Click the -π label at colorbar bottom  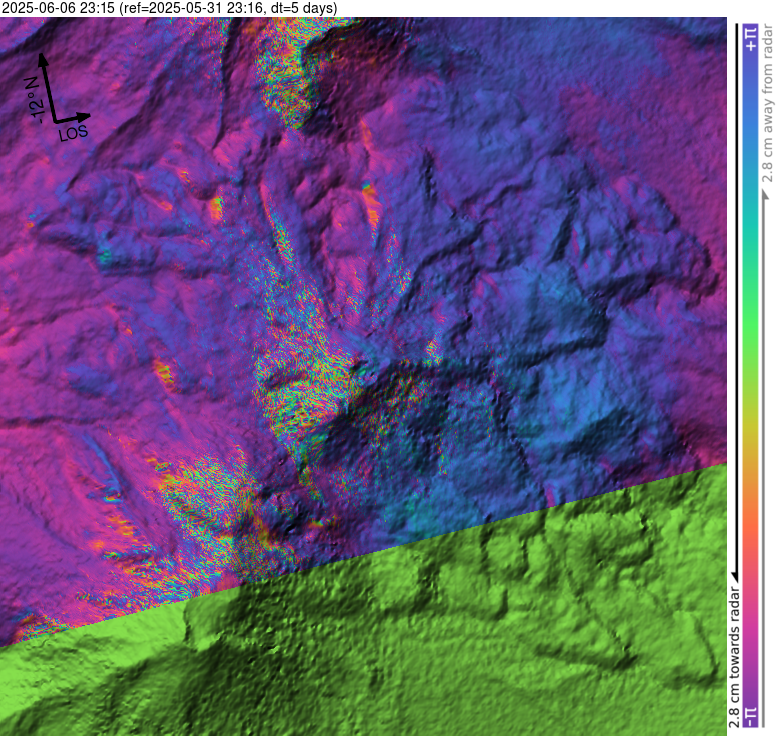point(751,716)
